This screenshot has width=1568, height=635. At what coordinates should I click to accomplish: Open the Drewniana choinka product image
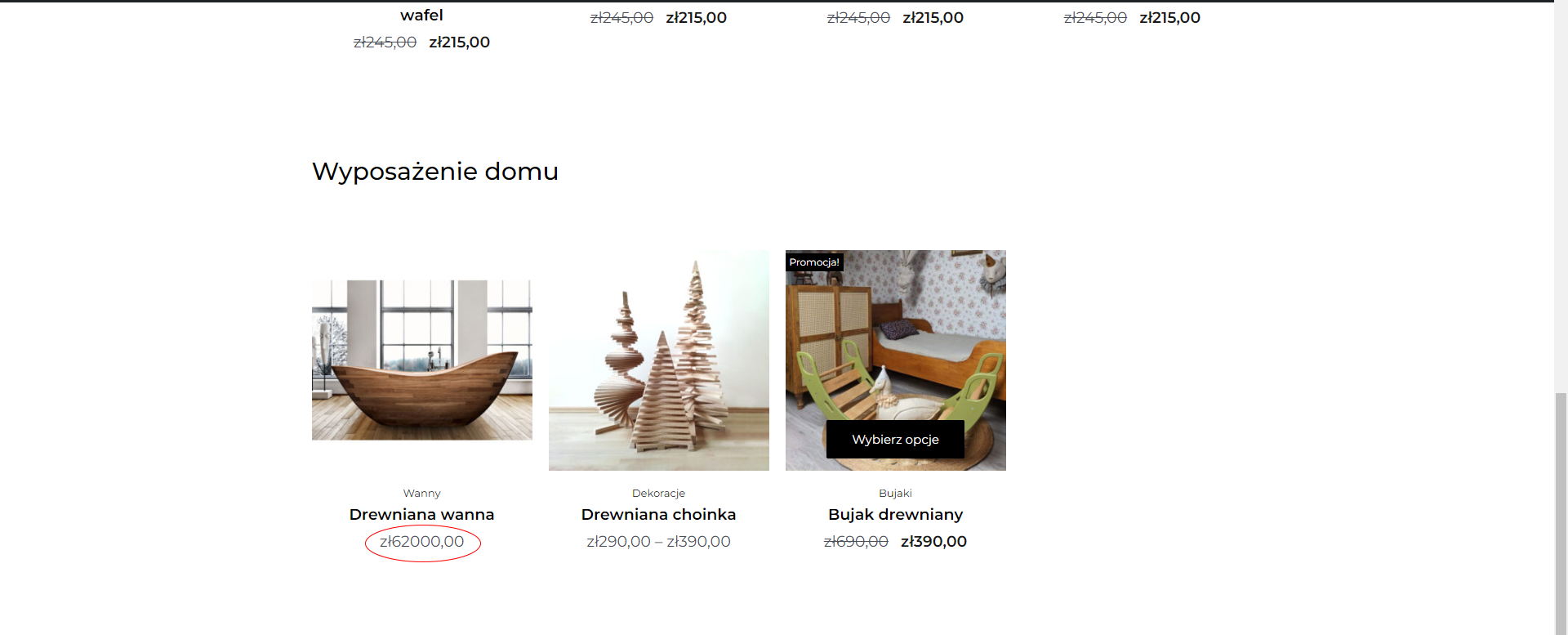point(658,360)
